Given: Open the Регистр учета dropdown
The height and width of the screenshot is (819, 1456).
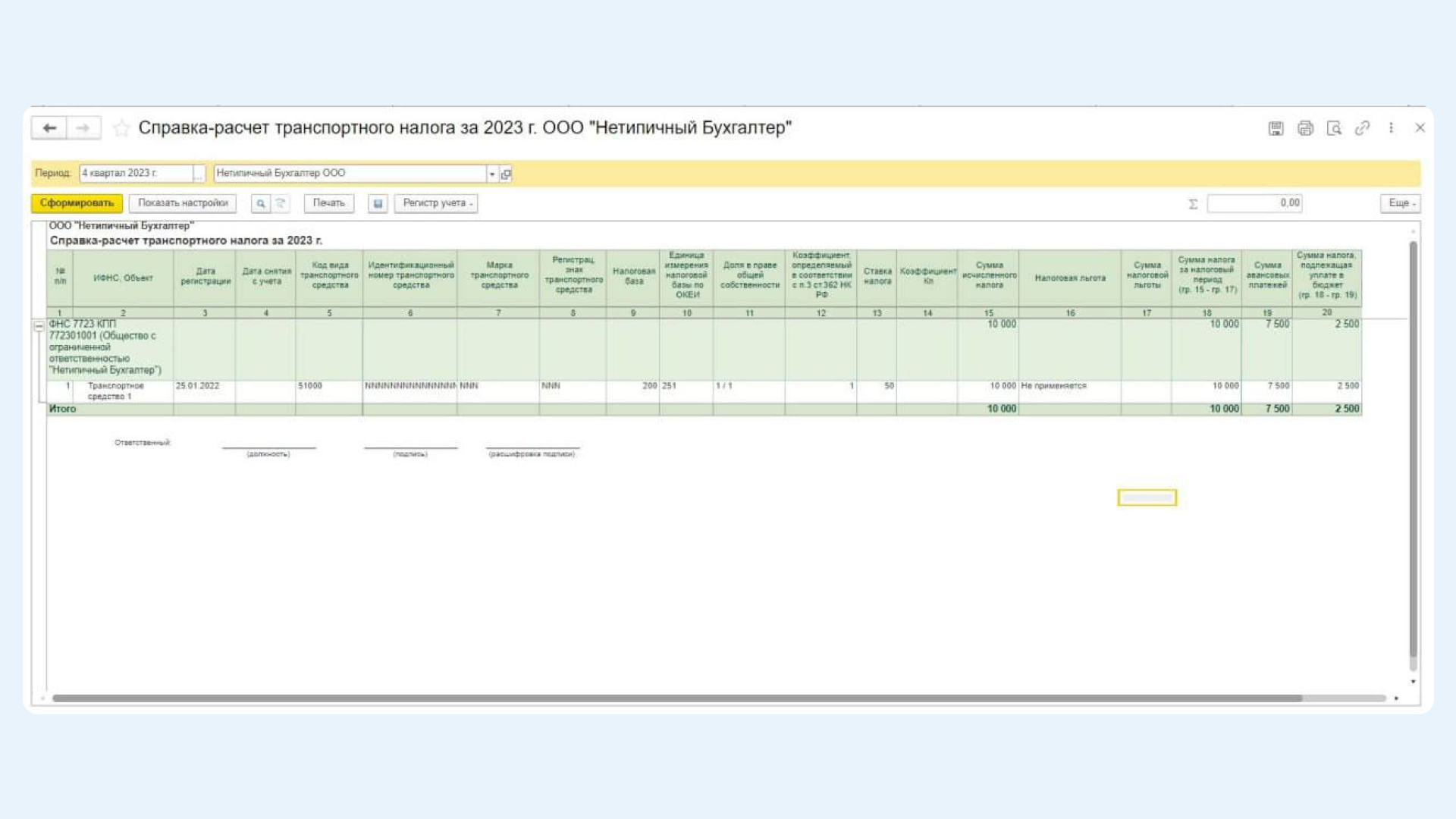Looking at the screenshot, I should coord(436,203).
